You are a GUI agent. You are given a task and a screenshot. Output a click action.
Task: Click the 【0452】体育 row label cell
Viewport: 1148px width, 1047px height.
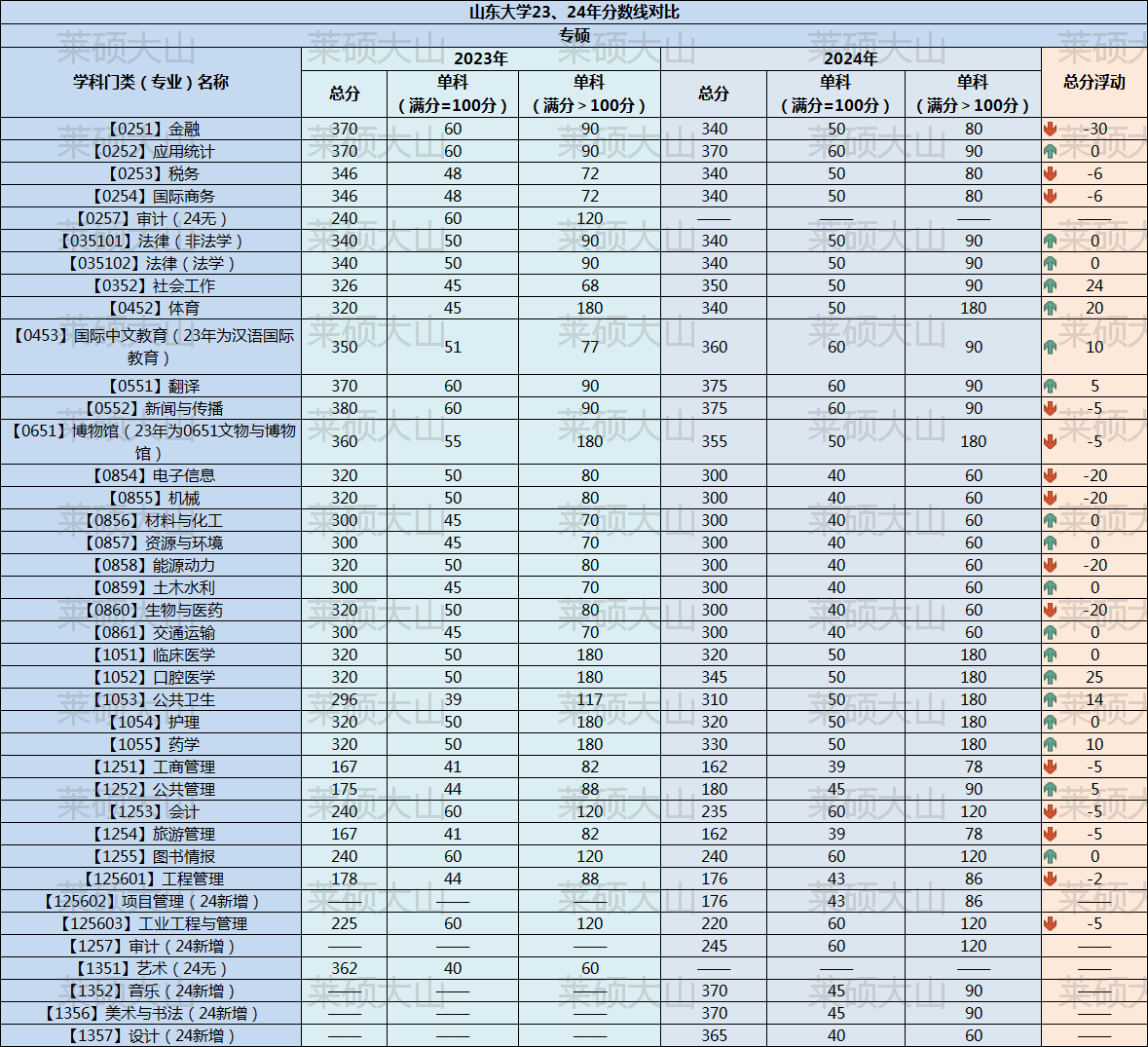(x=151, y=308)
